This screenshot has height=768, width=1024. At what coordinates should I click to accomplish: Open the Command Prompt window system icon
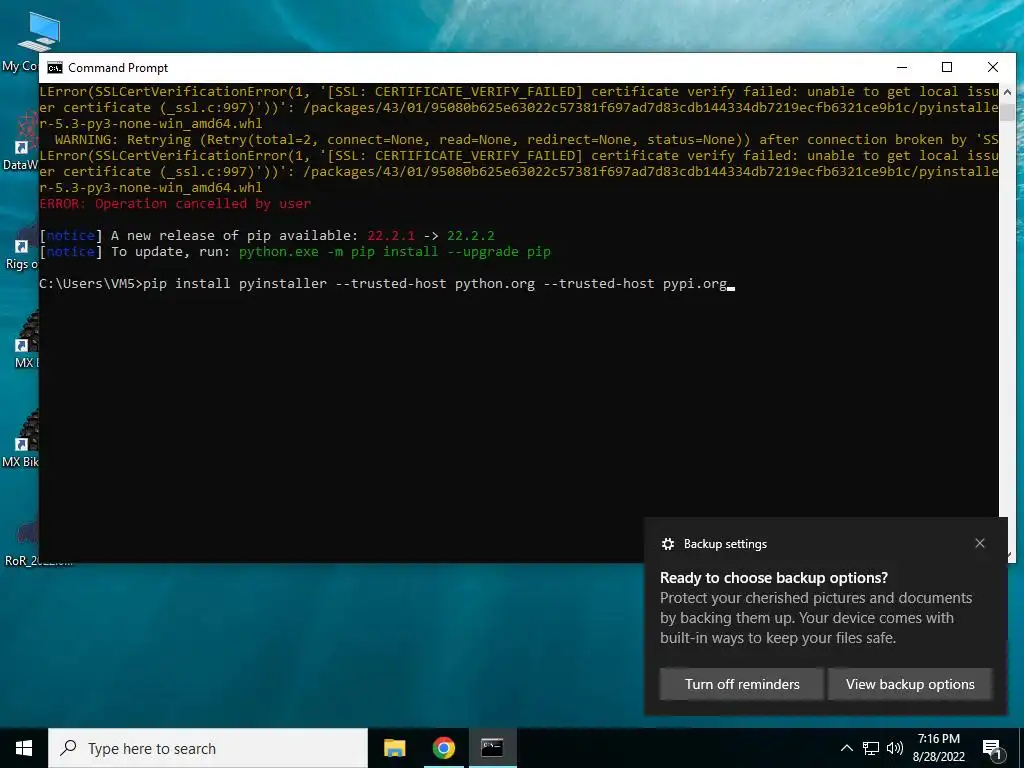pyautogui.click(x=55, y=68)
